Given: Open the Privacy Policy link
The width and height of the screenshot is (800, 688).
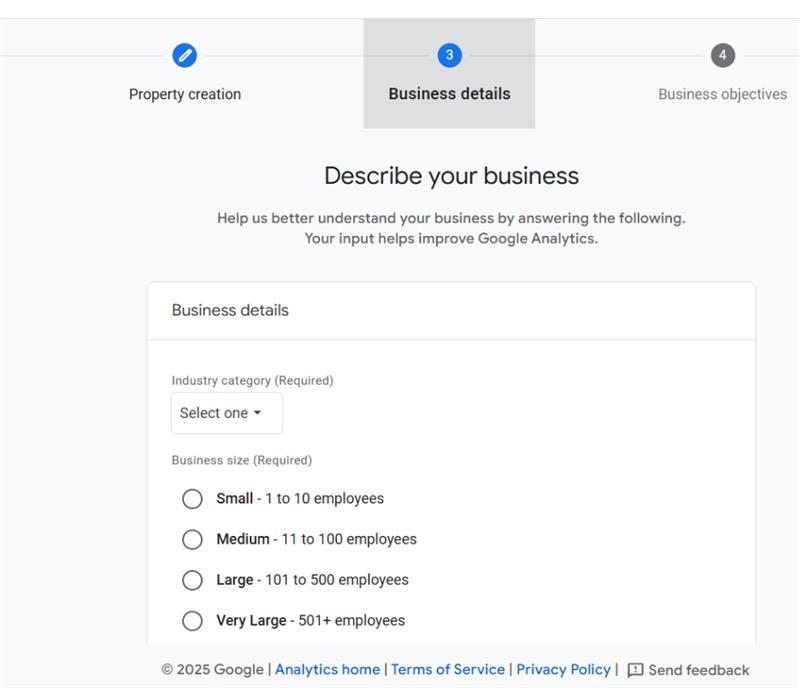Looking at the screenshot, I should [x=562, y=669].
